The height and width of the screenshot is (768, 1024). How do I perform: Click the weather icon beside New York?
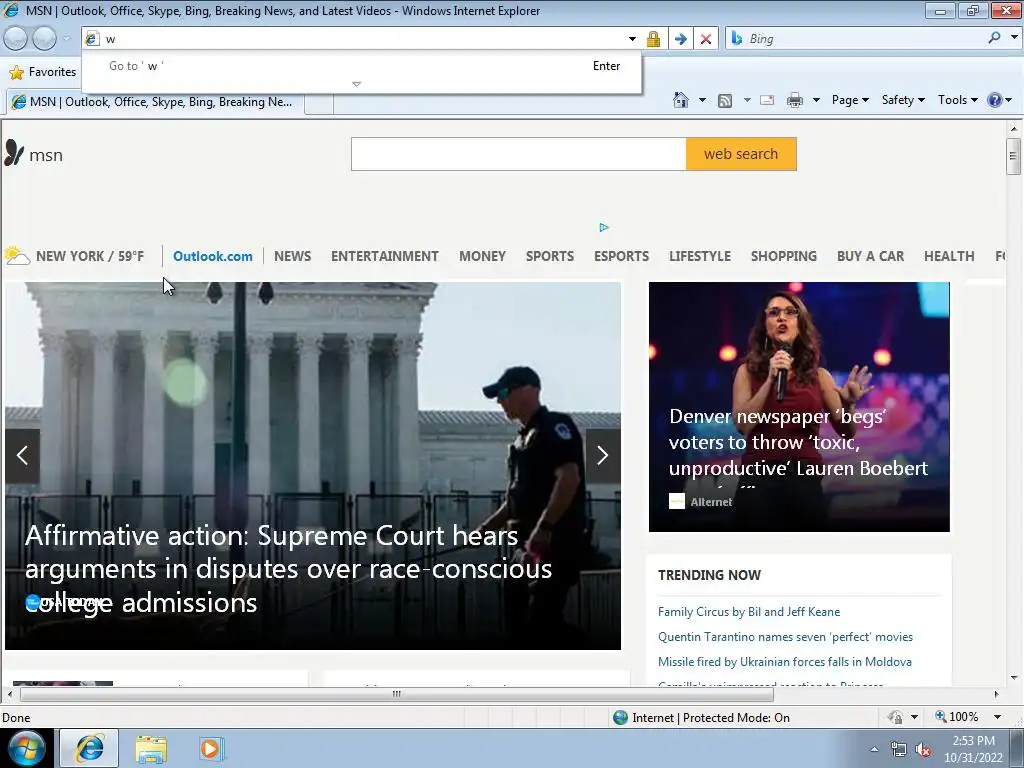coord(17,255)
